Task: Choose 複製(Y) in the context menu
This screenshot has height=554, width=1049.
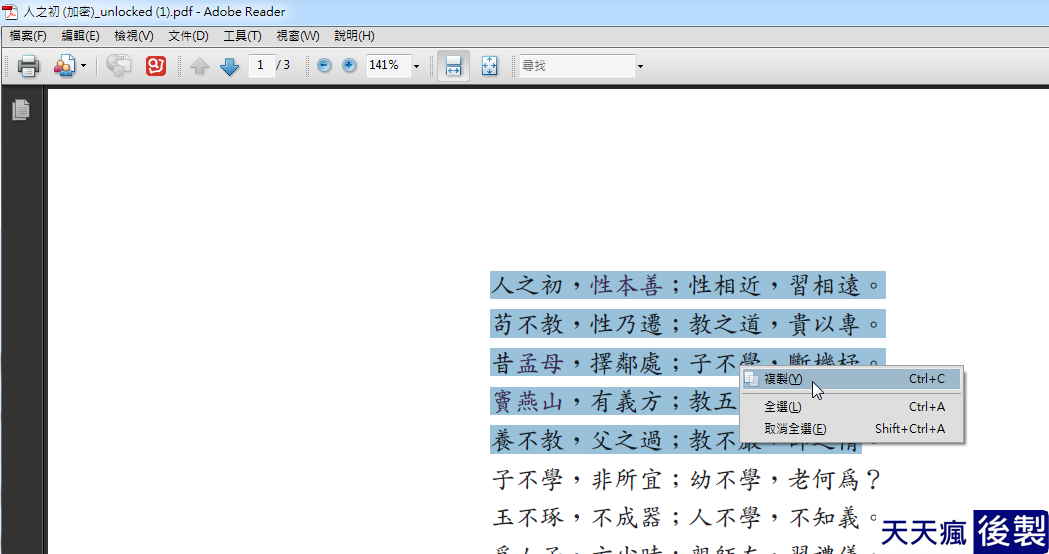Action: coord(852,379)
